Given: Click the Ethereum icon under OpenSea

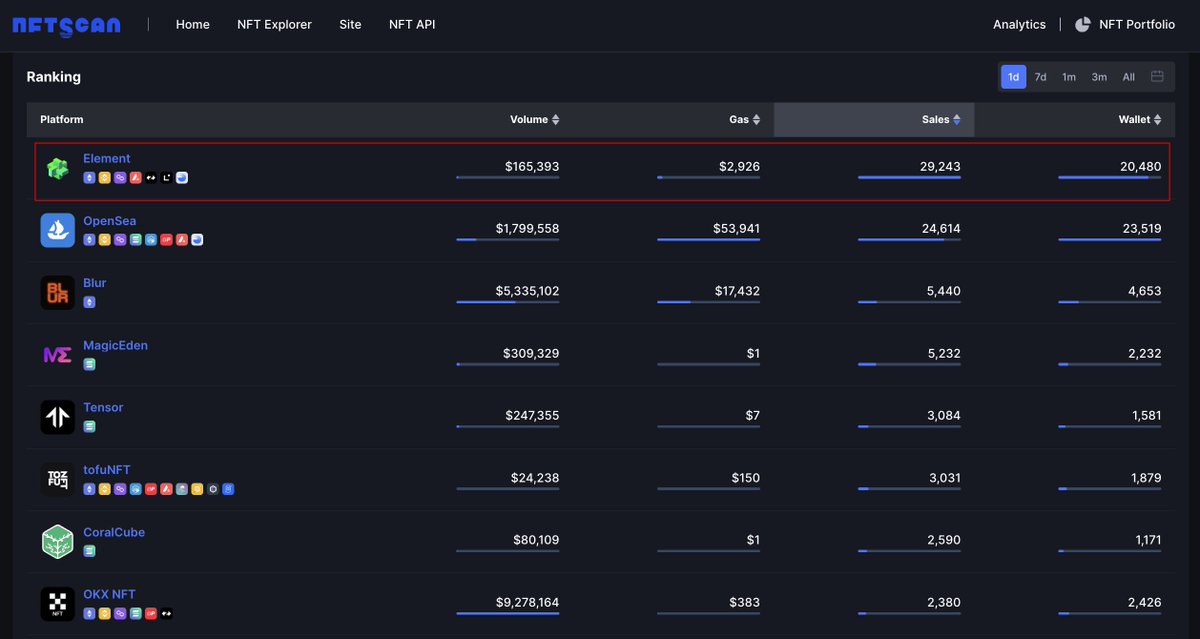Looking at the screenshot, I should (x=89, y=240).
